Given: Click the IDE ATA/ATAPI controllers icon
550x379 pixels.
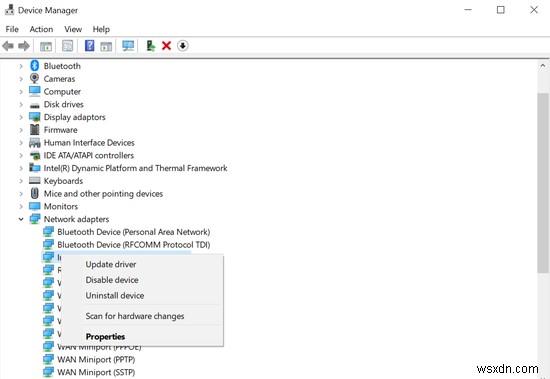Looking at the screenshot, I should (x=35, y=155).
